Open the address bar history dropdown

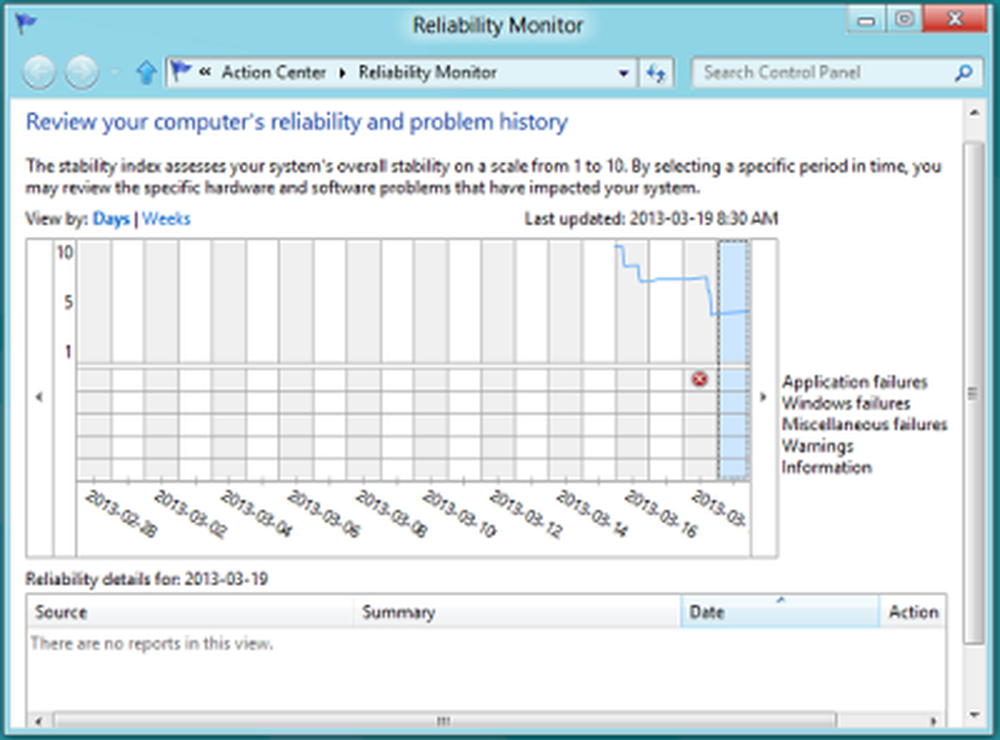click(x=624, y=73)
